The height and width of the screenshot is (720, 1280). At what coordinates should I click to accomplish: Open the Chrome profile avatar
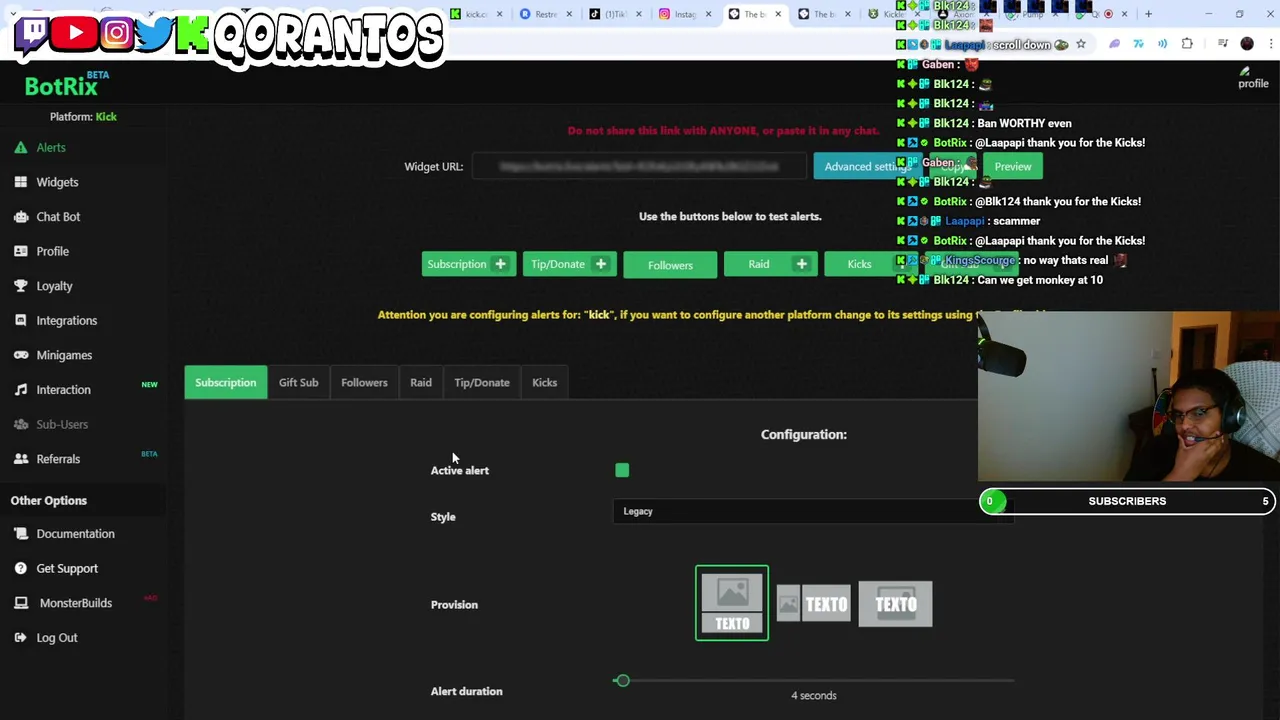click(x=1247, y=44)
